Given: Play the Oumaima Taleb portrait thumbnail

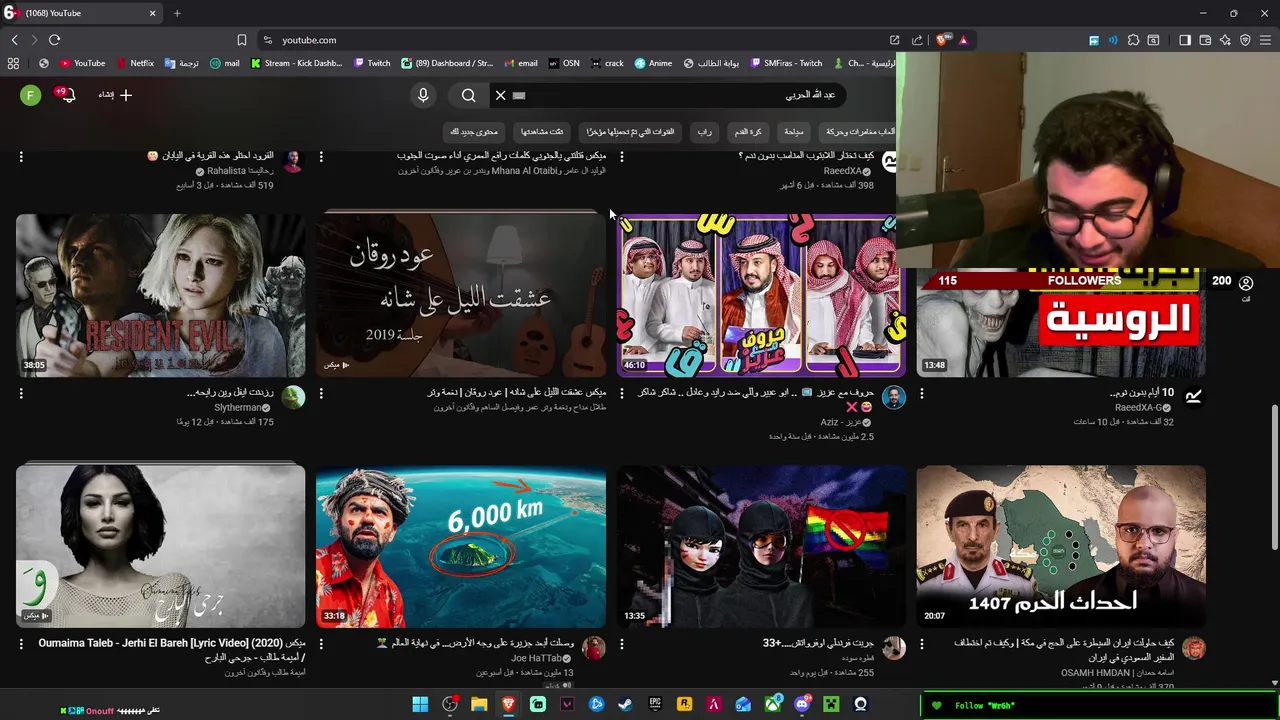Looking at the screenshot, I should [160, 547].
